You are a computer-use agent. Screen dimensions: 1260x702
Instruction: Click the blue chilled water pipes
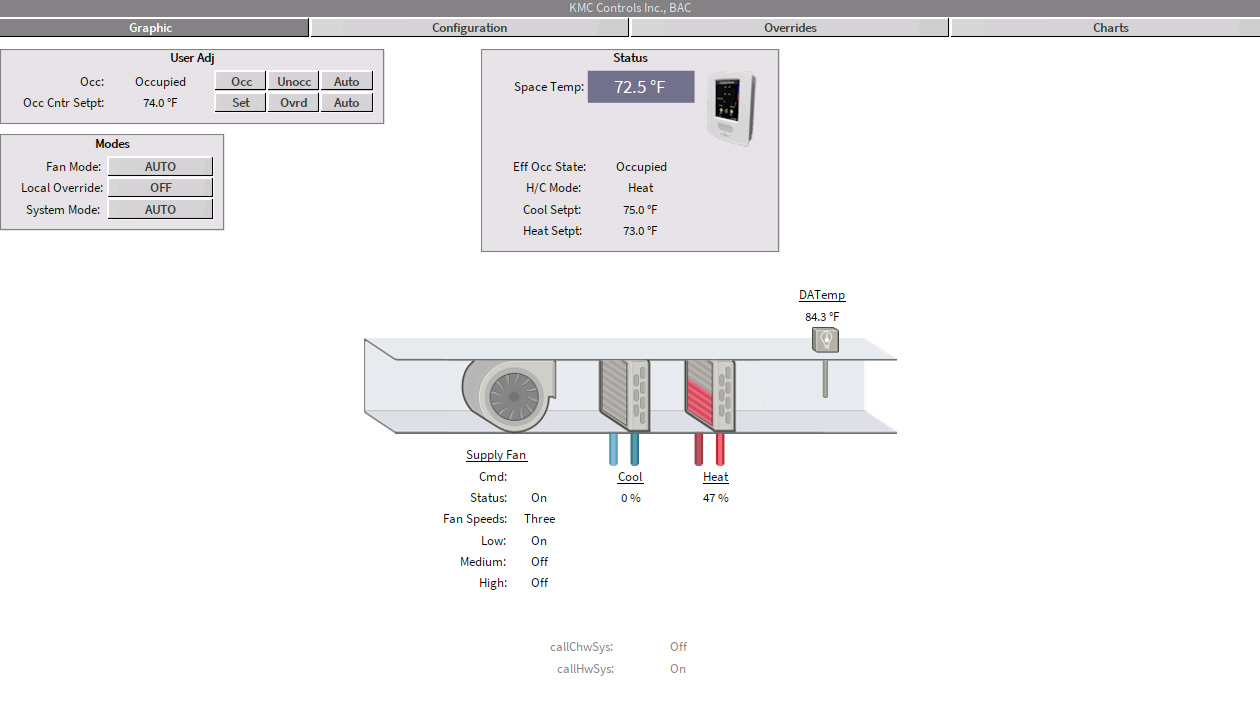624,449
